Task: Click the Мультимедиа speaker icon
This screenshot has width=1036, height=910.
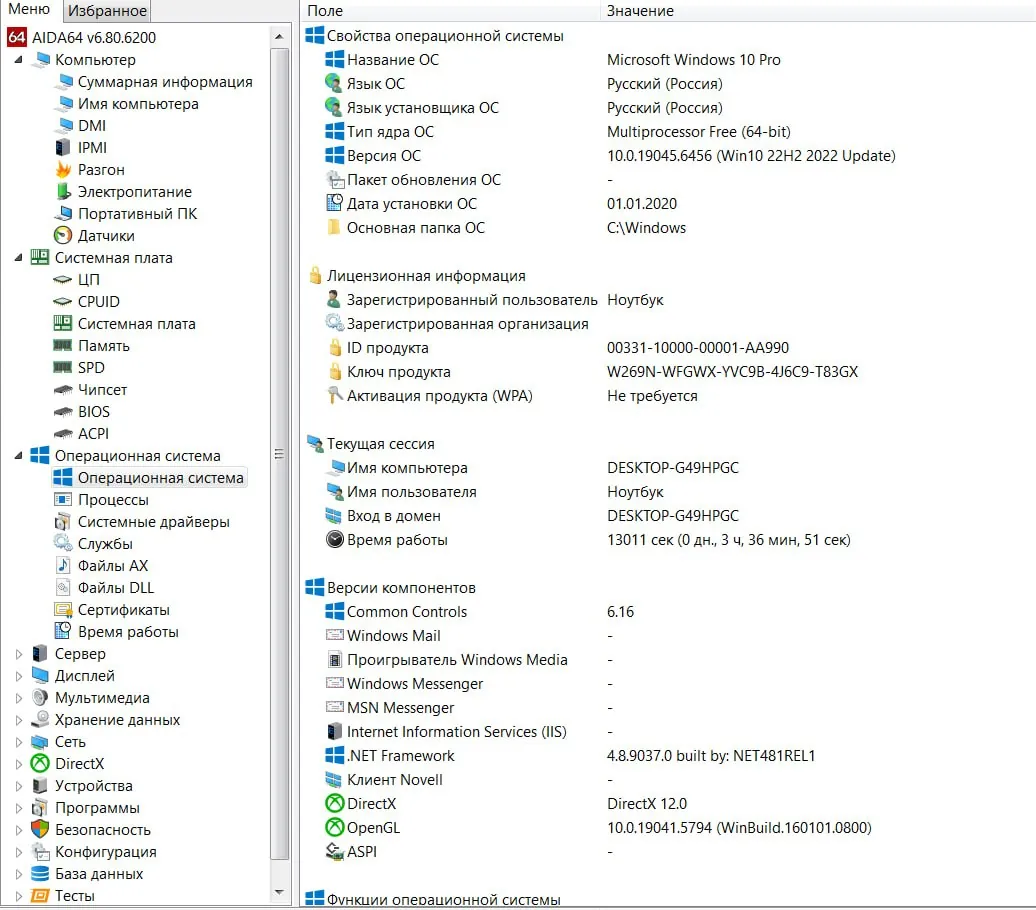Action: click(40, 698)
